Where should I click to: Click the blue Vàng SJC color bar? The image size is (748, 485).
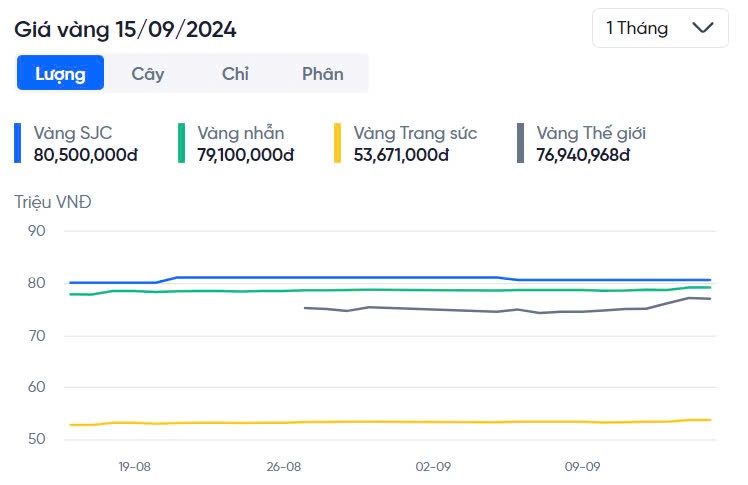tap(18, 143)
